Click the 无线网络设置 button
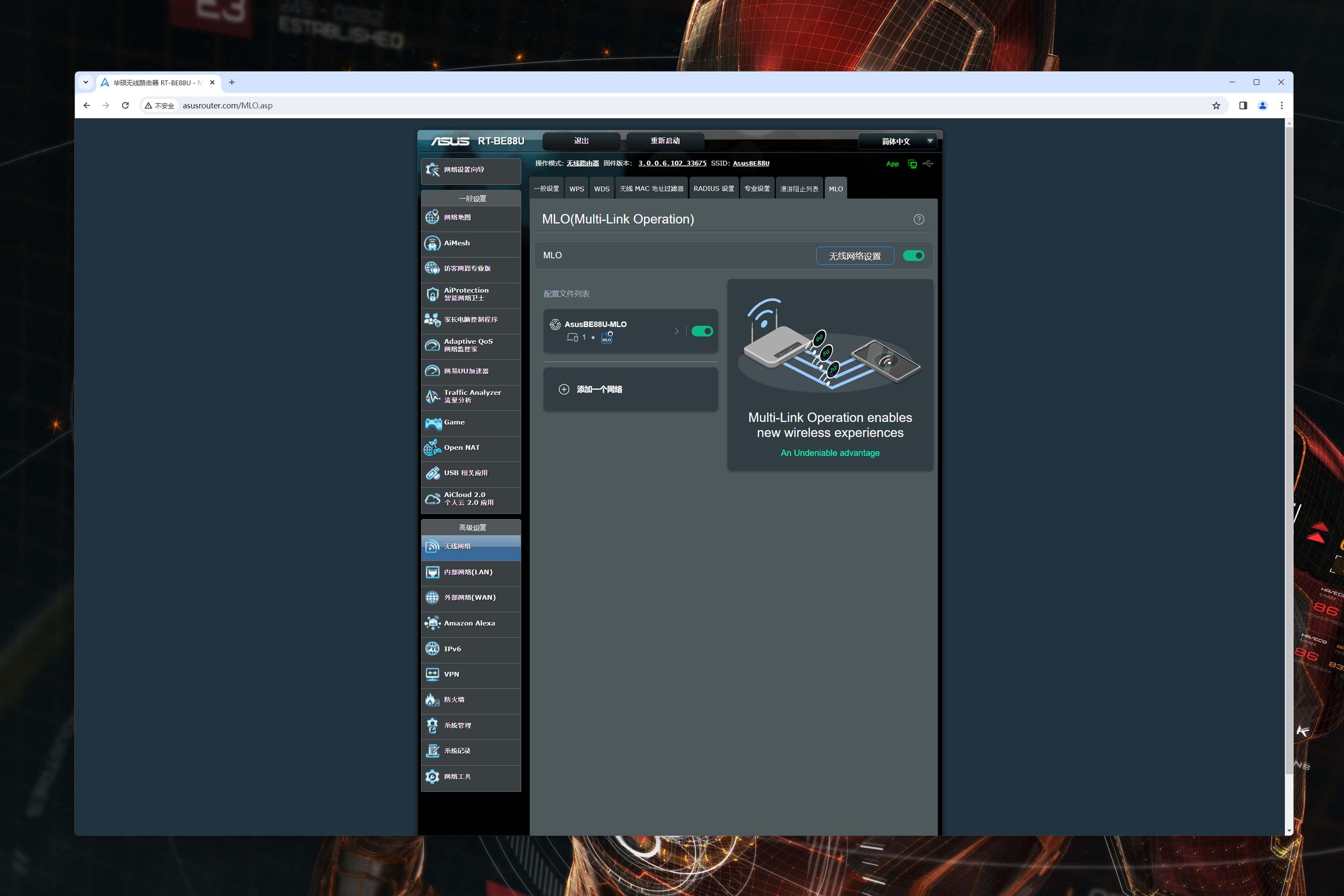This screenshot has width=1344, height=896. point(855,256)
